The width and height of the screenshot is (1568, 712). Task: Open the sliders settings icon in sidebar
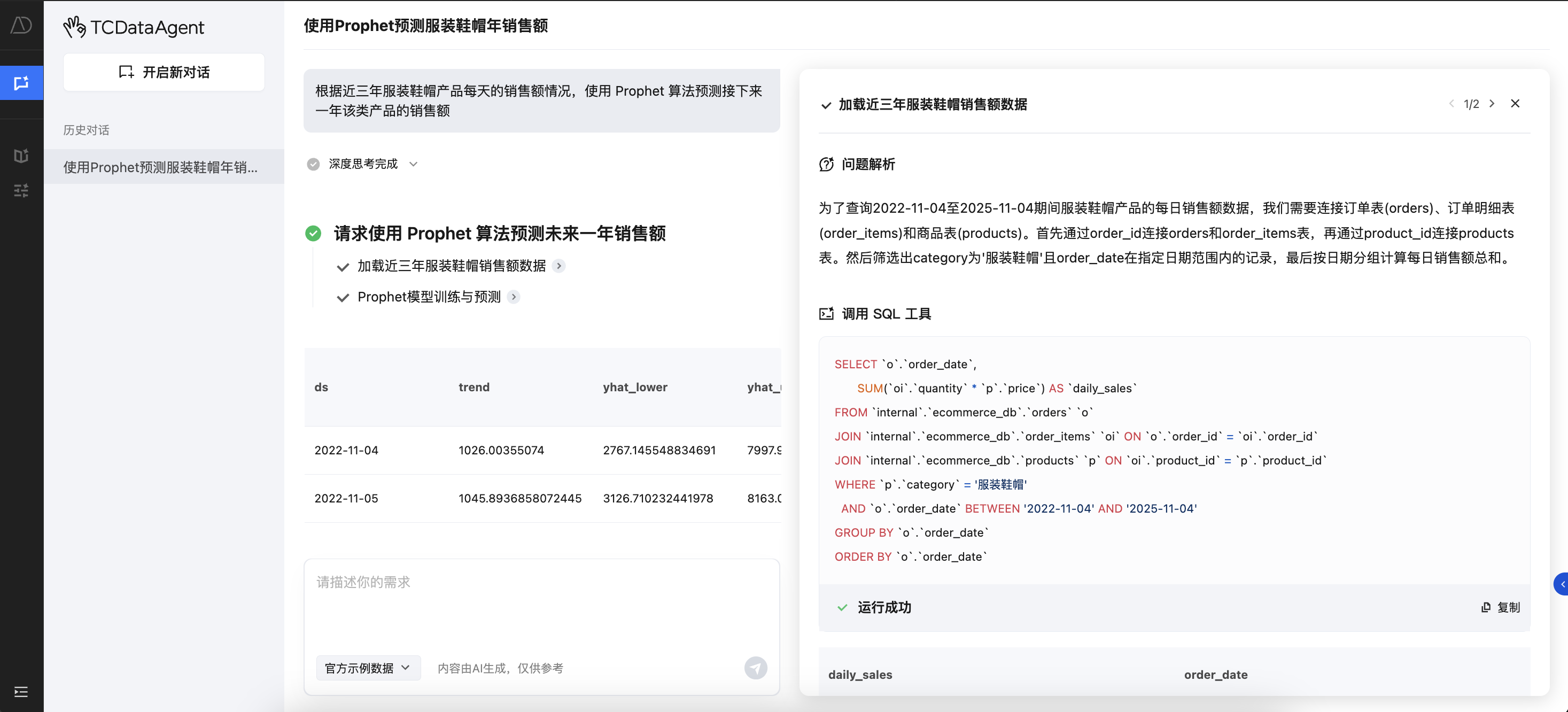[x=21, y=191]
